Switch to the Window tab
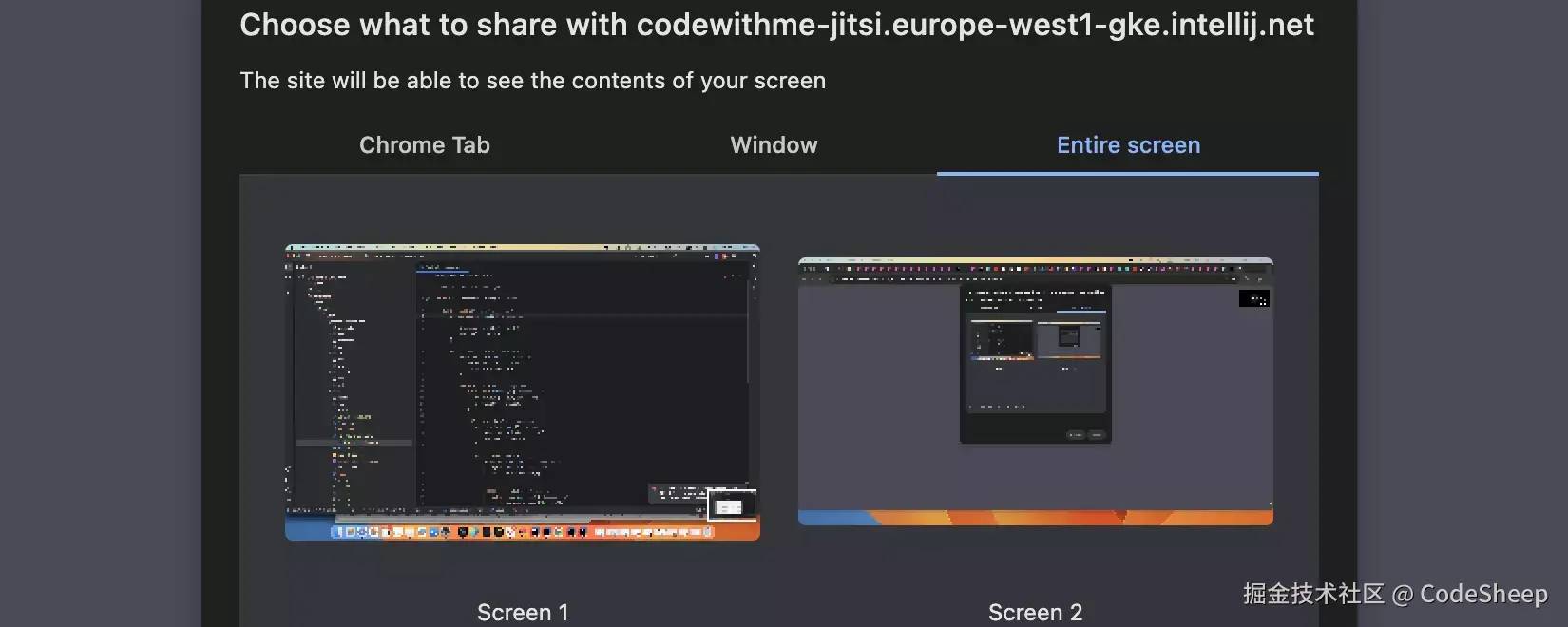 pyautogui.click(x=774, y=145)
